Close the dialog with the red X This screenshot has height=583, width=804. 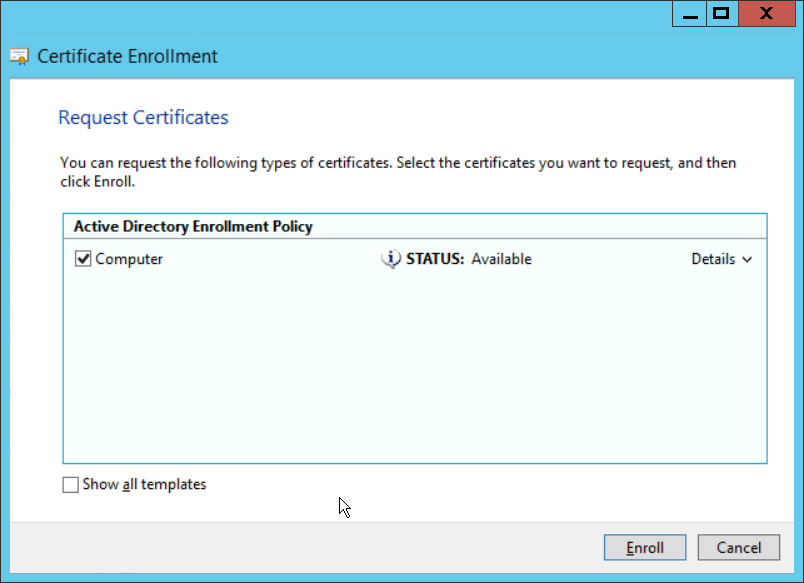click(x=765, y=14)
